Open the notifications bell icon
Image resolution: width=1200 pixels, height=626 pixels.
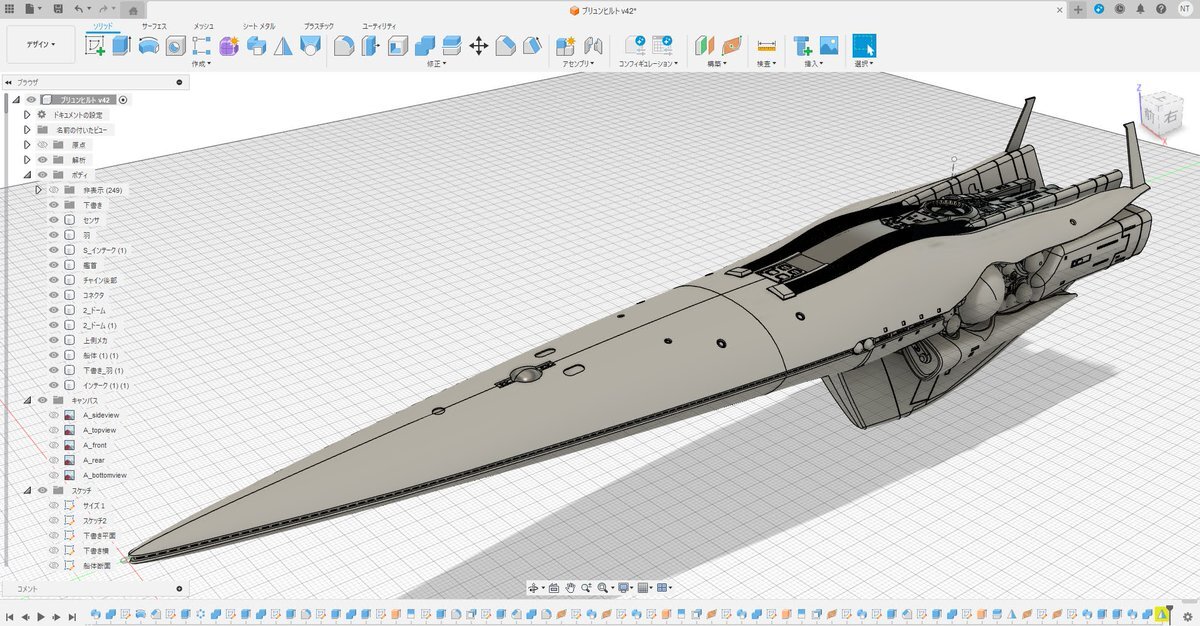[x=1138, y=9]
